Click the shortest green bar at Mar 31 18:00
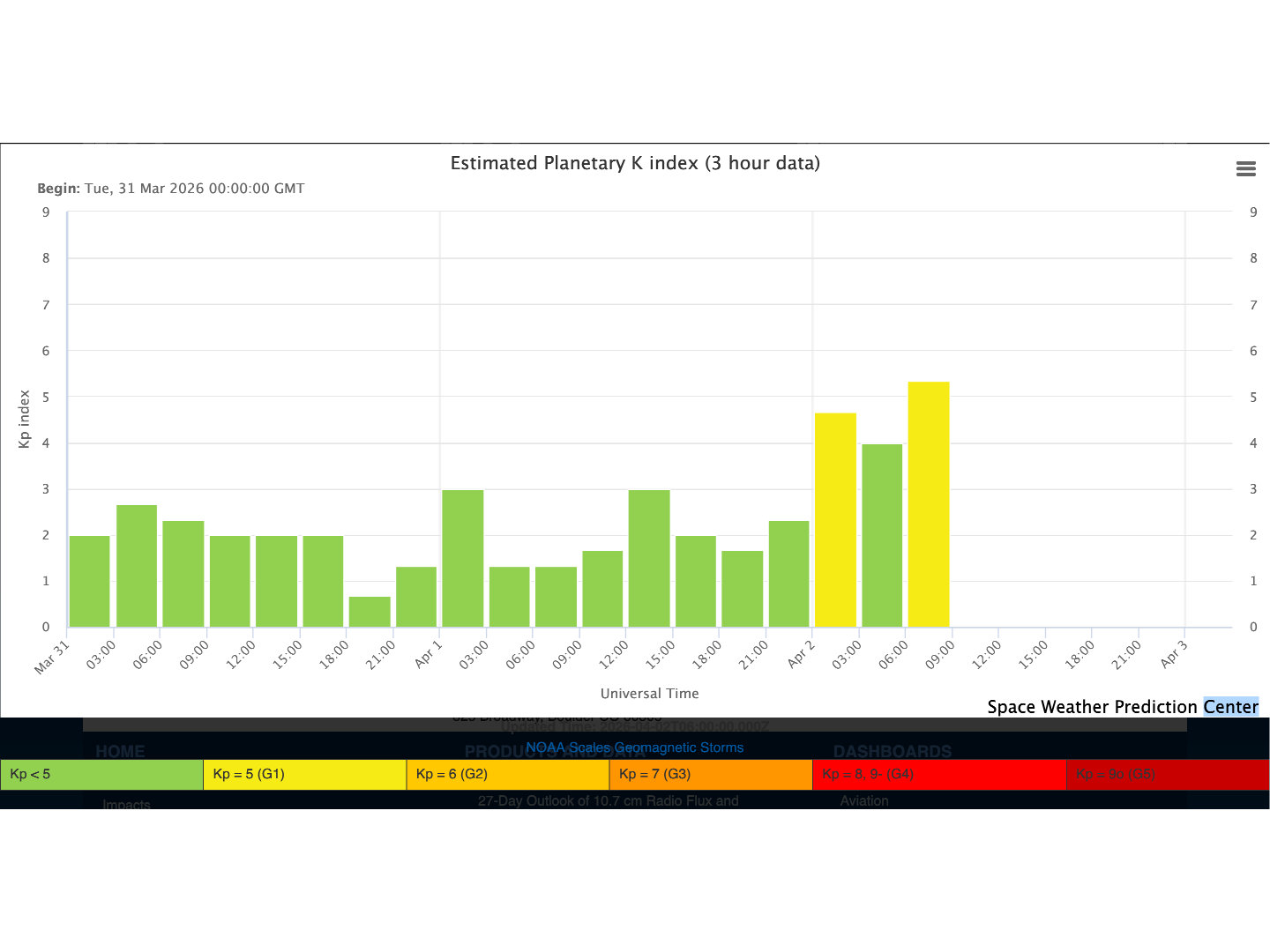The height and width of the screenshot is (952, 1270). pyautogui.click(x=370, y=612)
